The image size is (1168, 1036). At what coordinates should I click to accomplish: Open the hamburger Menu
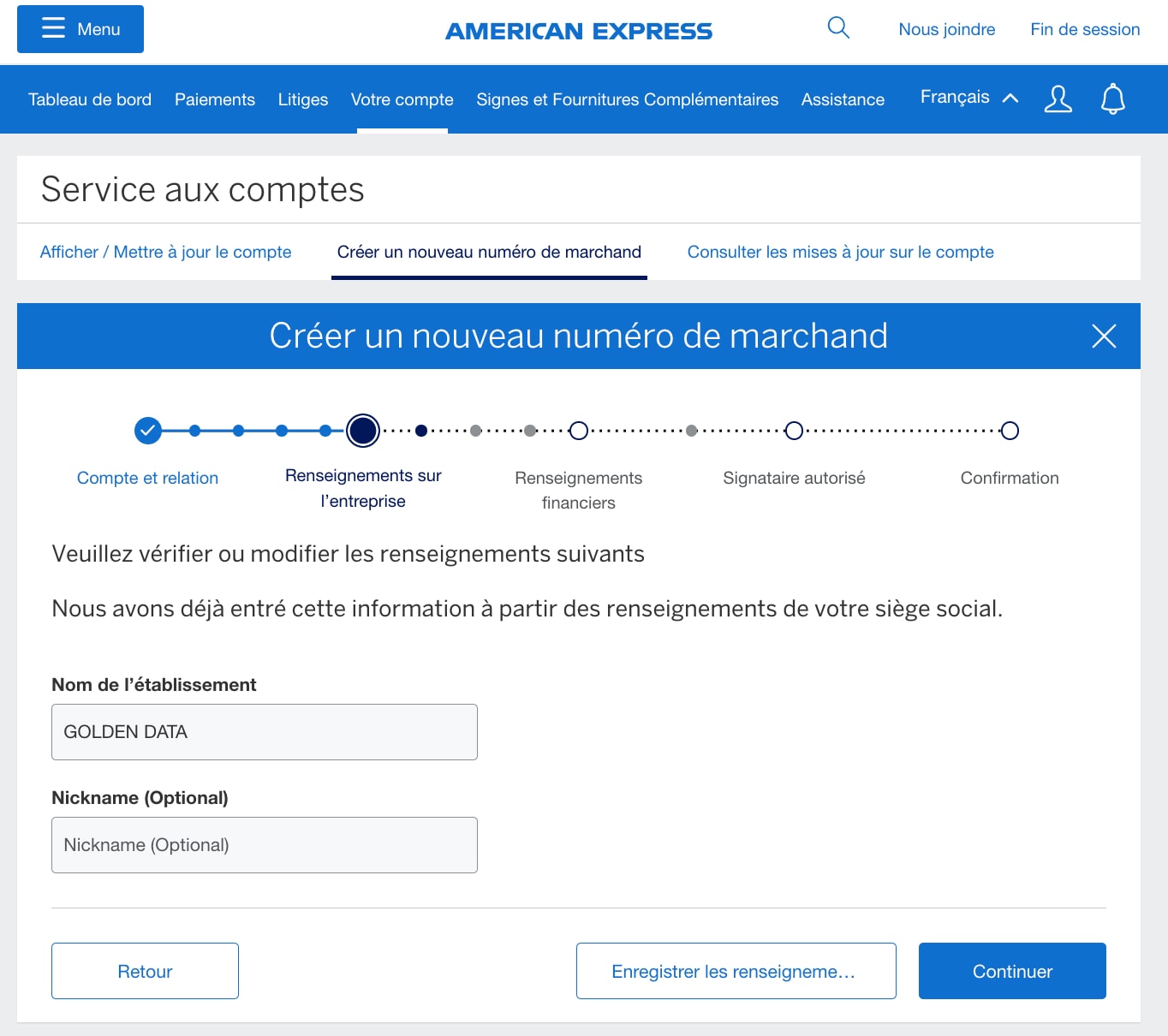coord(80,28)
